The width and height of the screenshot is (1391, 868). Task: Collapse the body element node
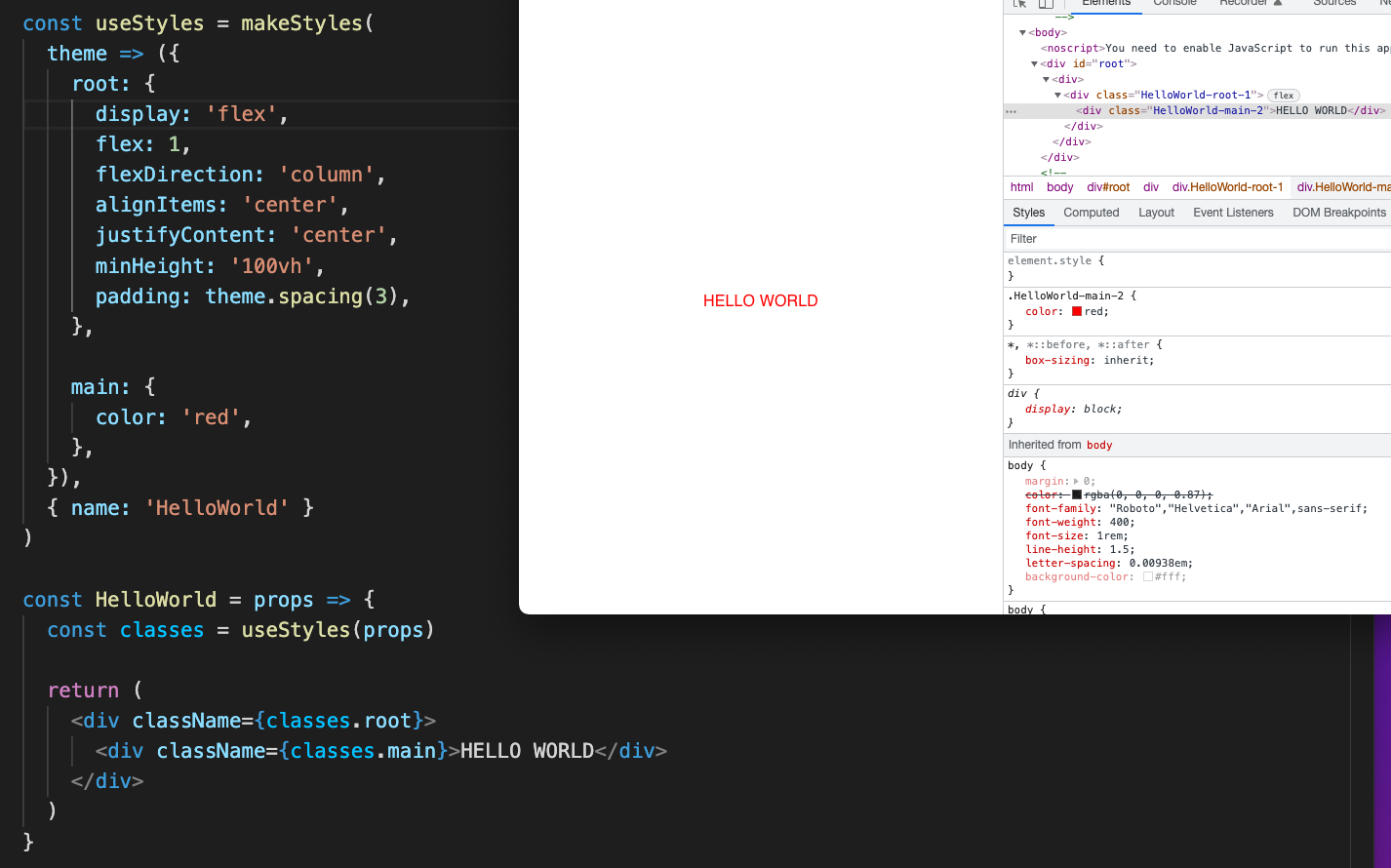pyautogui.click(x=1022, y=33)
